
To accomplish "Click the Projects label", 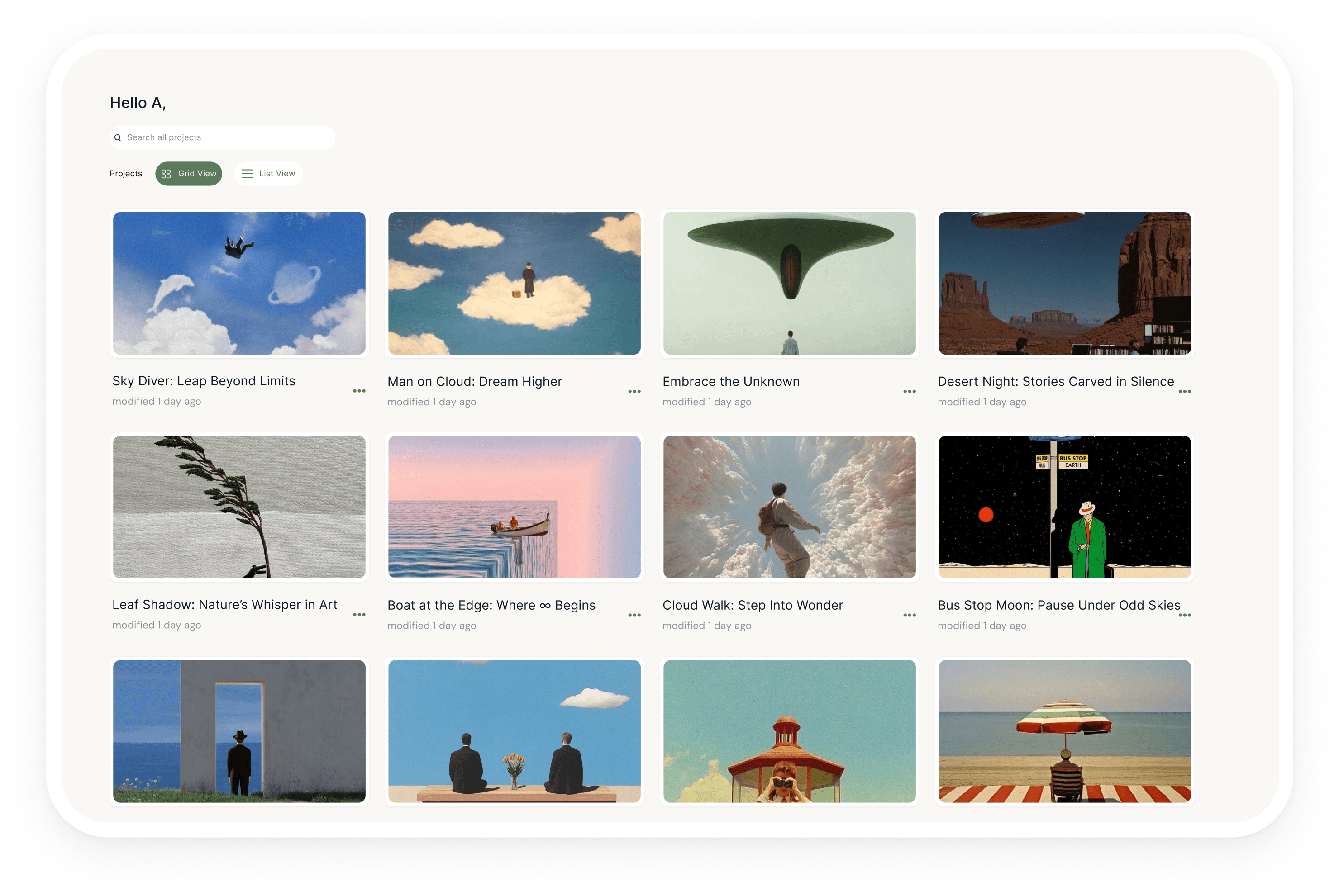I will (x=126, y=174).
